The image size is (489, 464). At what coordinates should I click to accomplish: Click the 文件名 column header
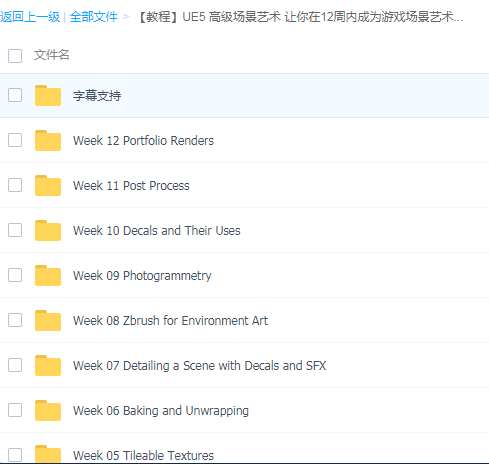coord(51,55)
